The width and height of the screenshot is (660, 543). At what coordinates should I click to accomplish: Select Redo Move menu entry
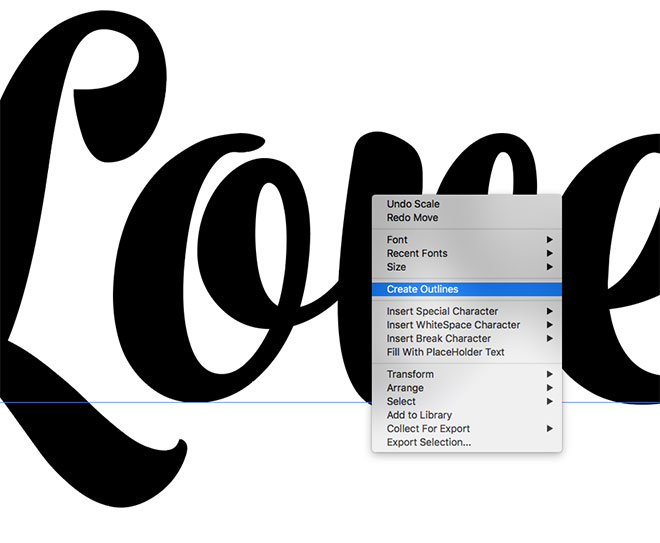[x=412, y=217]
